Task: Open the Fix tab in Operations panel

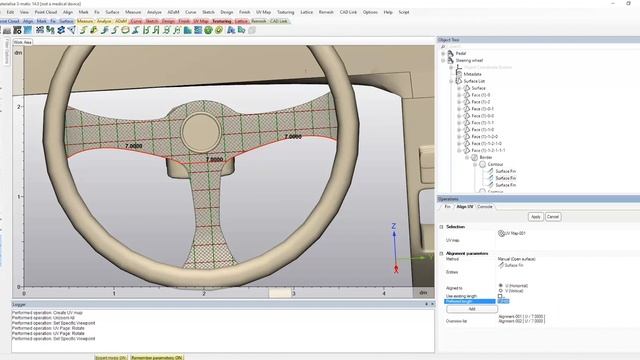Action: pos(447,207)
